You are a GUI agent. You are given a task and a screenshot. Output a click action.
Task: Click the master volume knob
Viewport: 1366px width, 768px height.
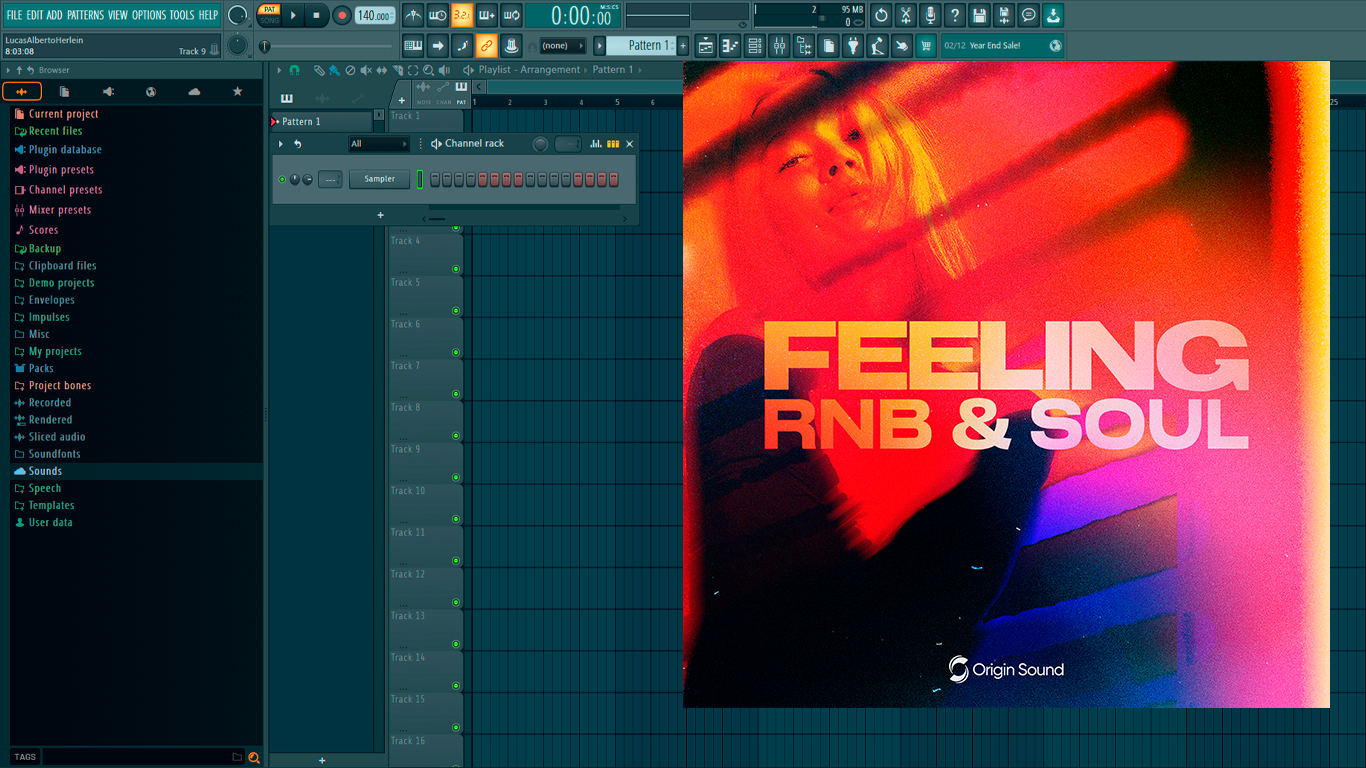(237, 15)
